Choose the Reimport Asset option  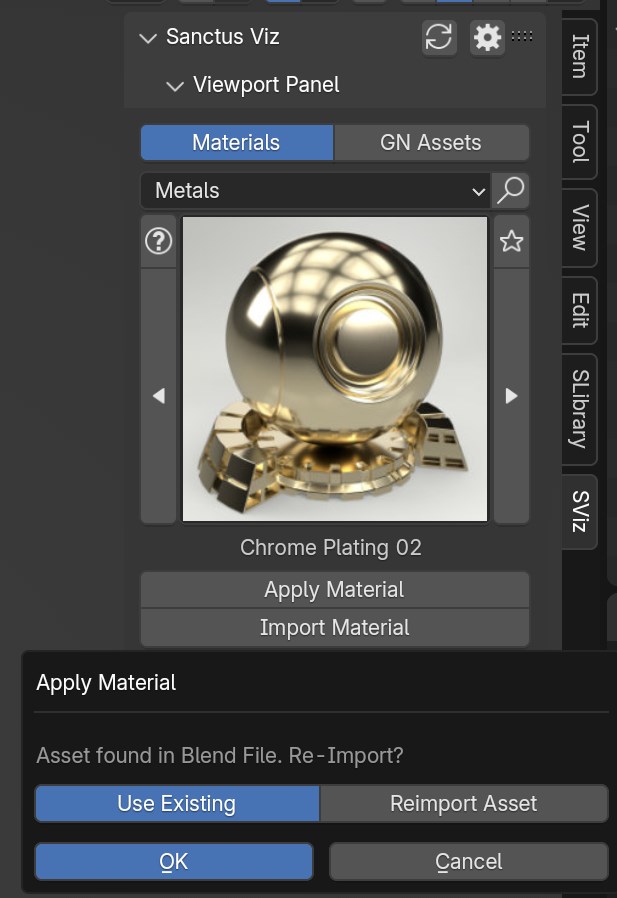pos(464,803)
